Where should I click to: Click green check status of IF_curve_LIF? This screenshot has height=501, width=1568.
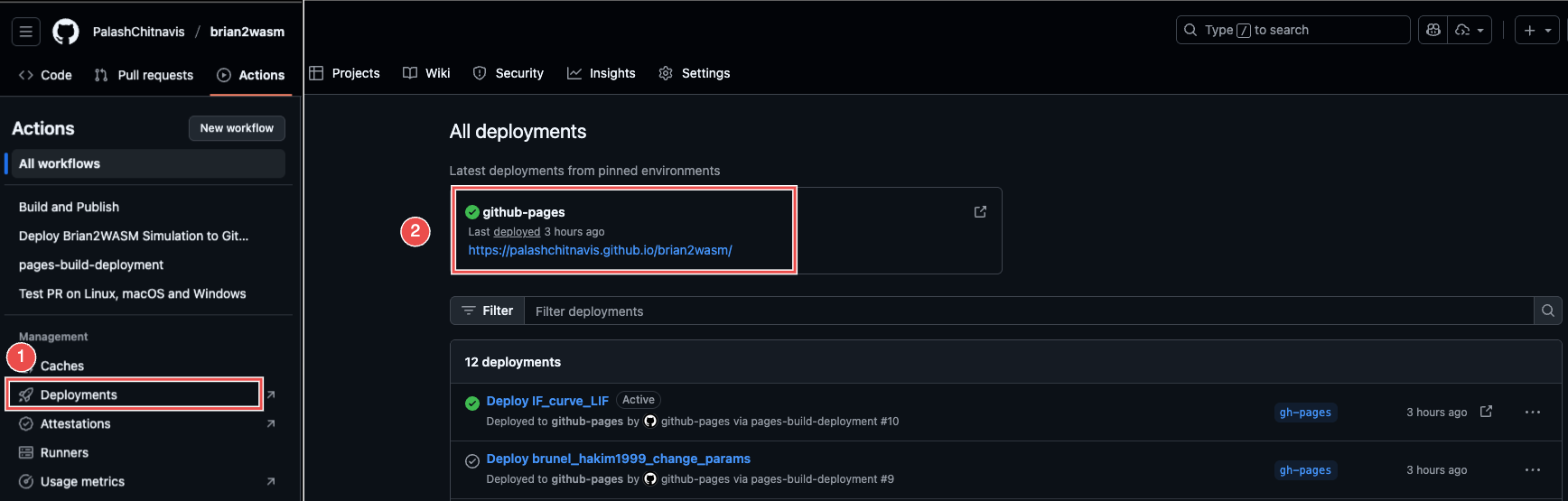(x=471, y=403)
